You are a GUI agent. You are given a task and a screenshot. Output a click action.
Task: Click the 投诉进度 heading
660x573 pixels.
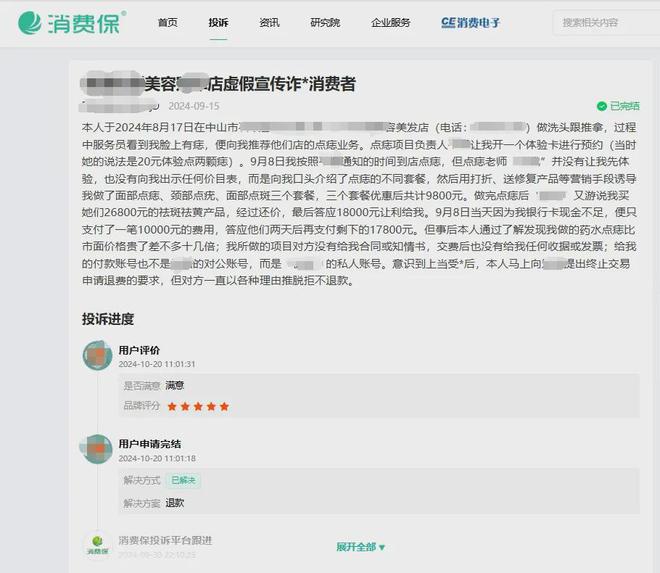point(108,319)
